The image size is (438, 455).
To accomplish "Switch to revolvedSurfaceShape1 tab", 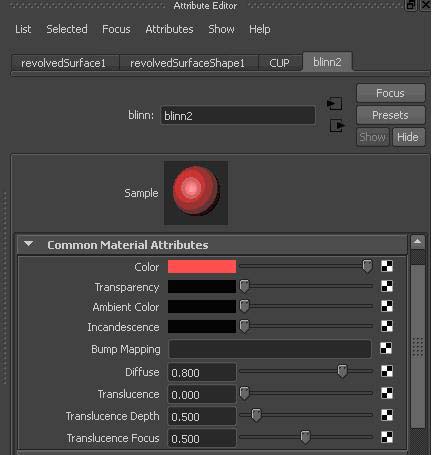I will click(x=189, y=63).
